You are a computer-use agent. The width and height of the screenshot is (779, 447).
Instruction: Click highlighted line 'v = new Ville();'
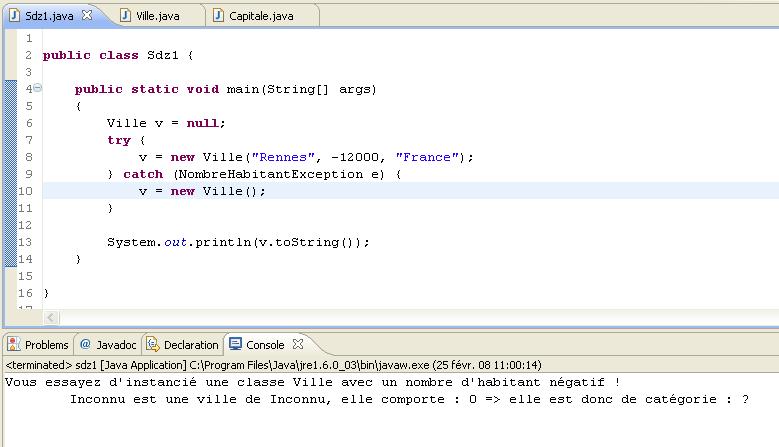click(202, 191)
